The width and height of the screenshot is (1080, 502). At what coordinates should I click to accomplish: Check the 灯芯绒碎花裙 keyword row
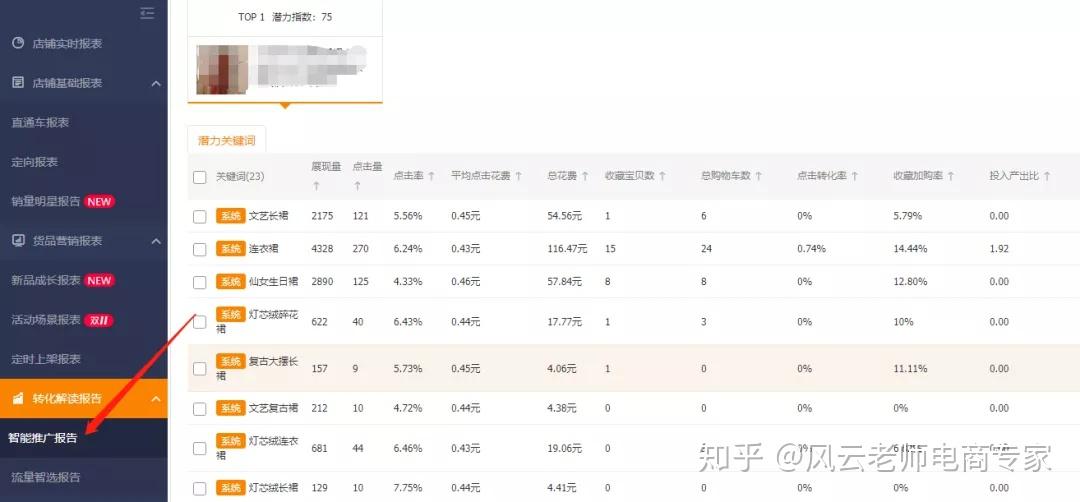coord(200,322)
